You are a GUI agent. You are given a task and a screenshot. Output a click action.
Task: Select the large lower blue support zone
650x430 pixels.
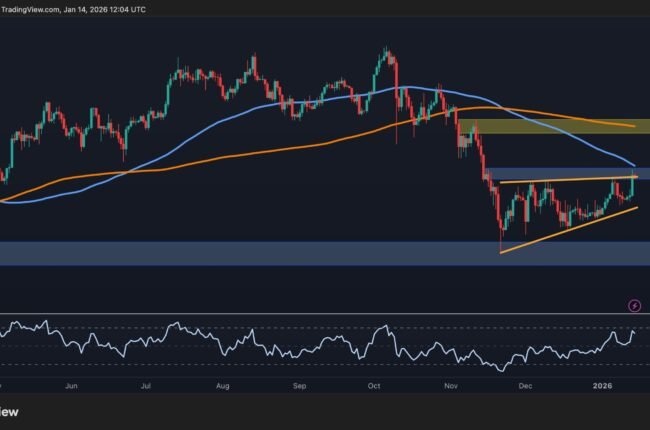tap(300, 253)
